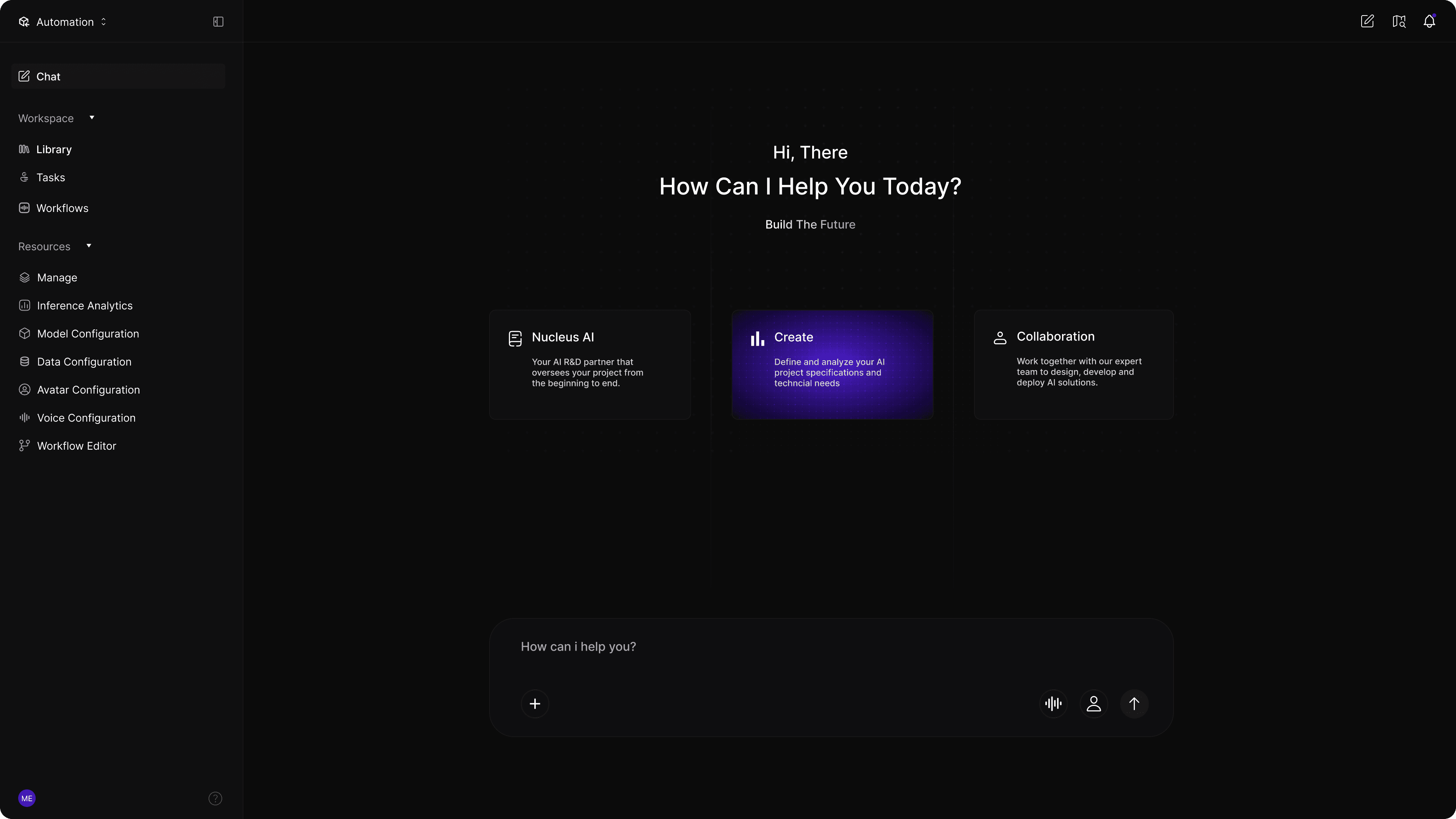Select the Create card
The width and height of the screenshot is (1456, 819).
coord(832,364)
